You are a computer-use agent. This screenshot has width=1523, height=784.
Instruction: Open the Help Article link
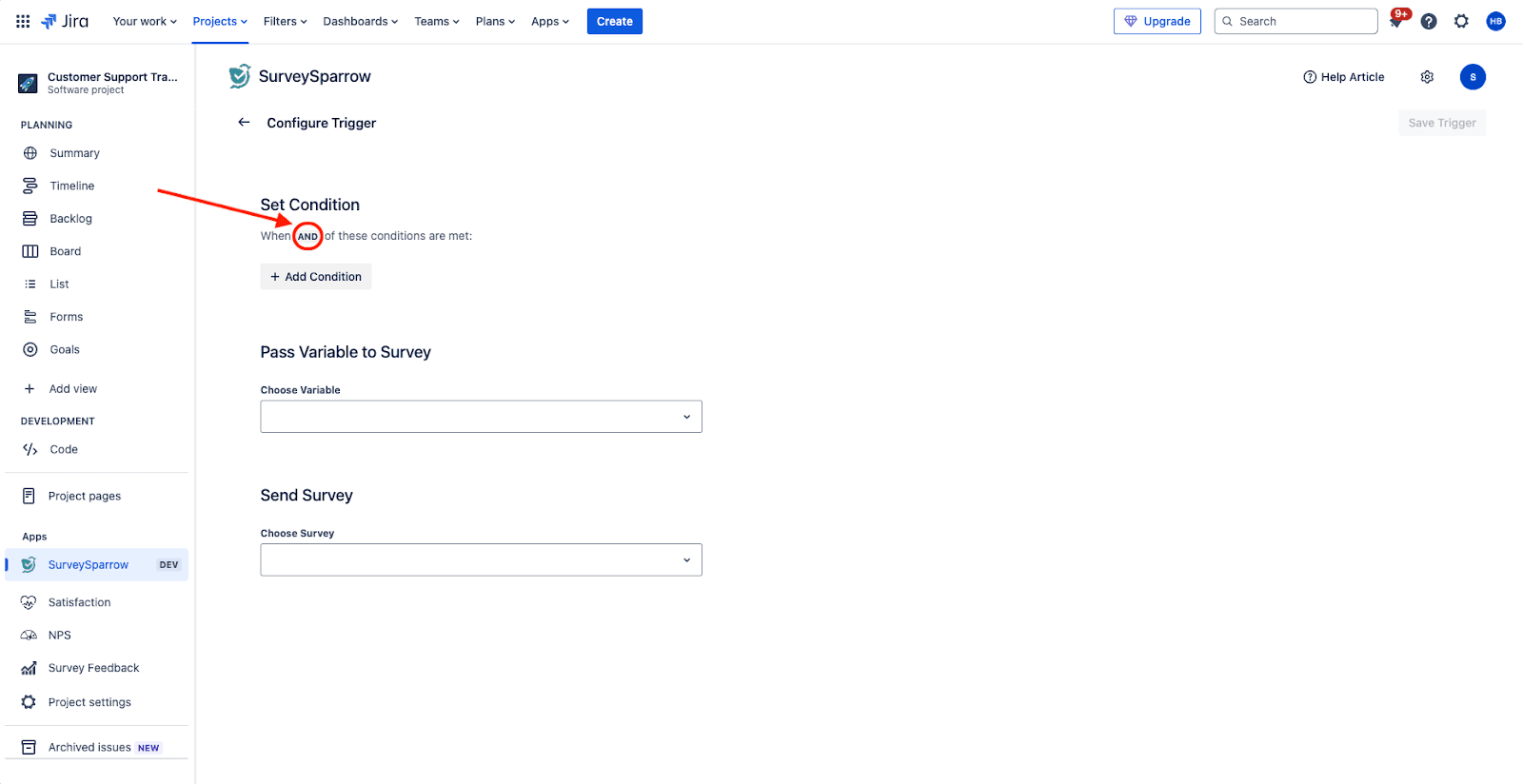pyautogui.click(x=1343, y=77)
